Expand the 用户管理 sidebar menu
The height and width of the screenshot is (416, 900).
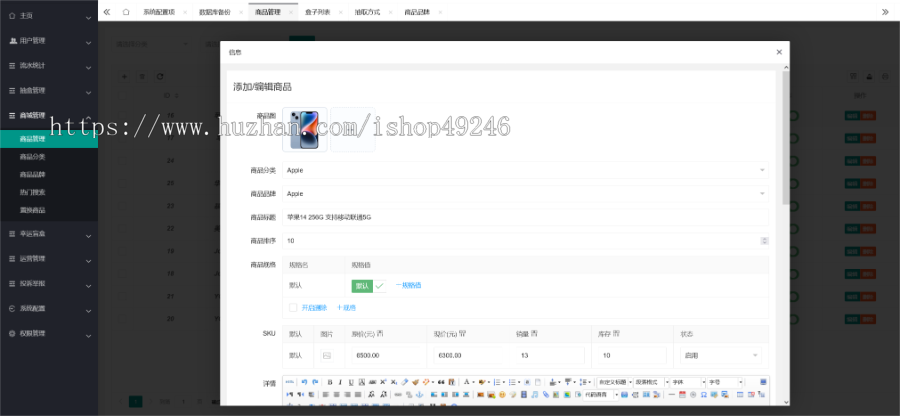(49, 41)
